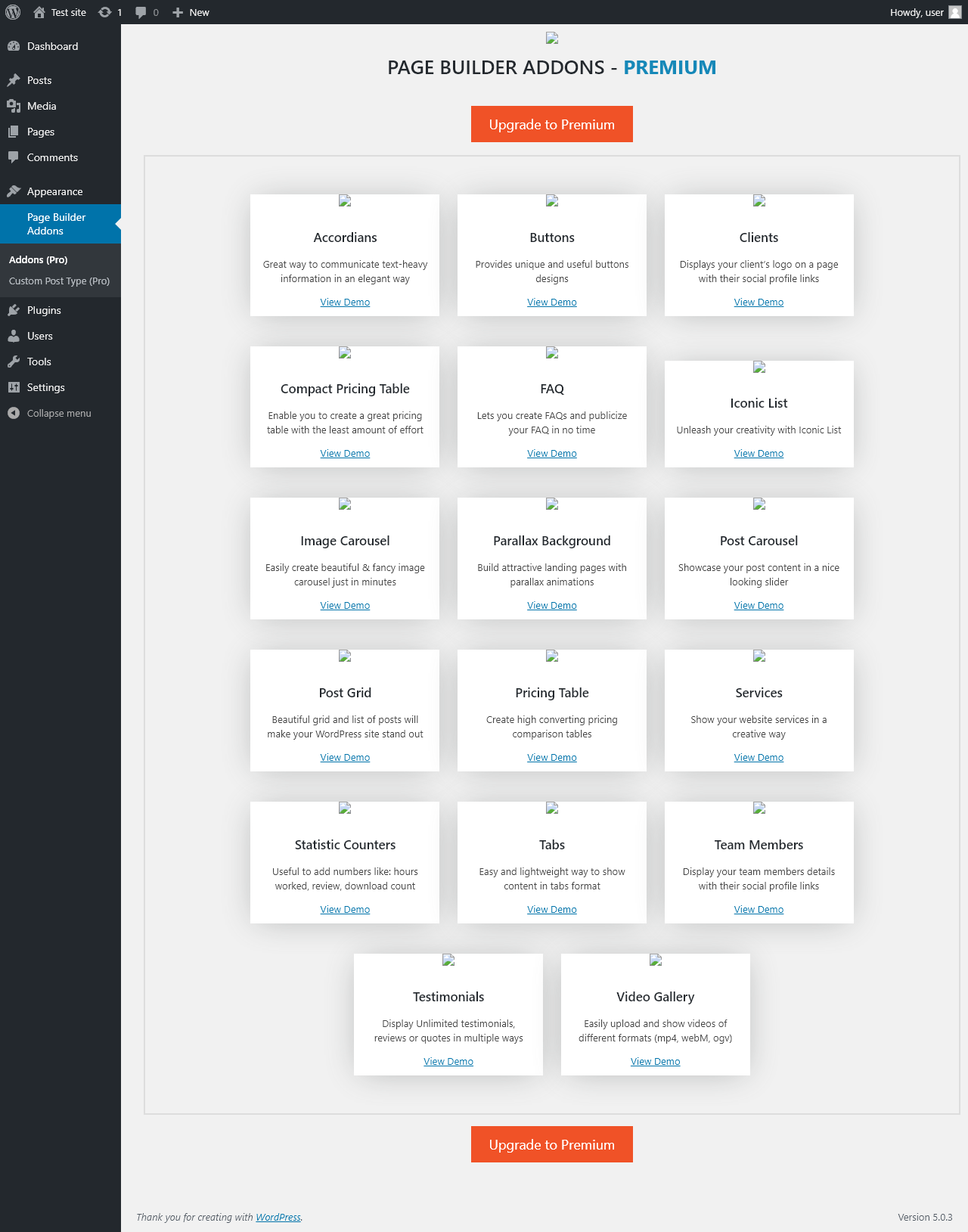Click the Posts pushpin icon

pyautogui.click(x=14, y=80)
